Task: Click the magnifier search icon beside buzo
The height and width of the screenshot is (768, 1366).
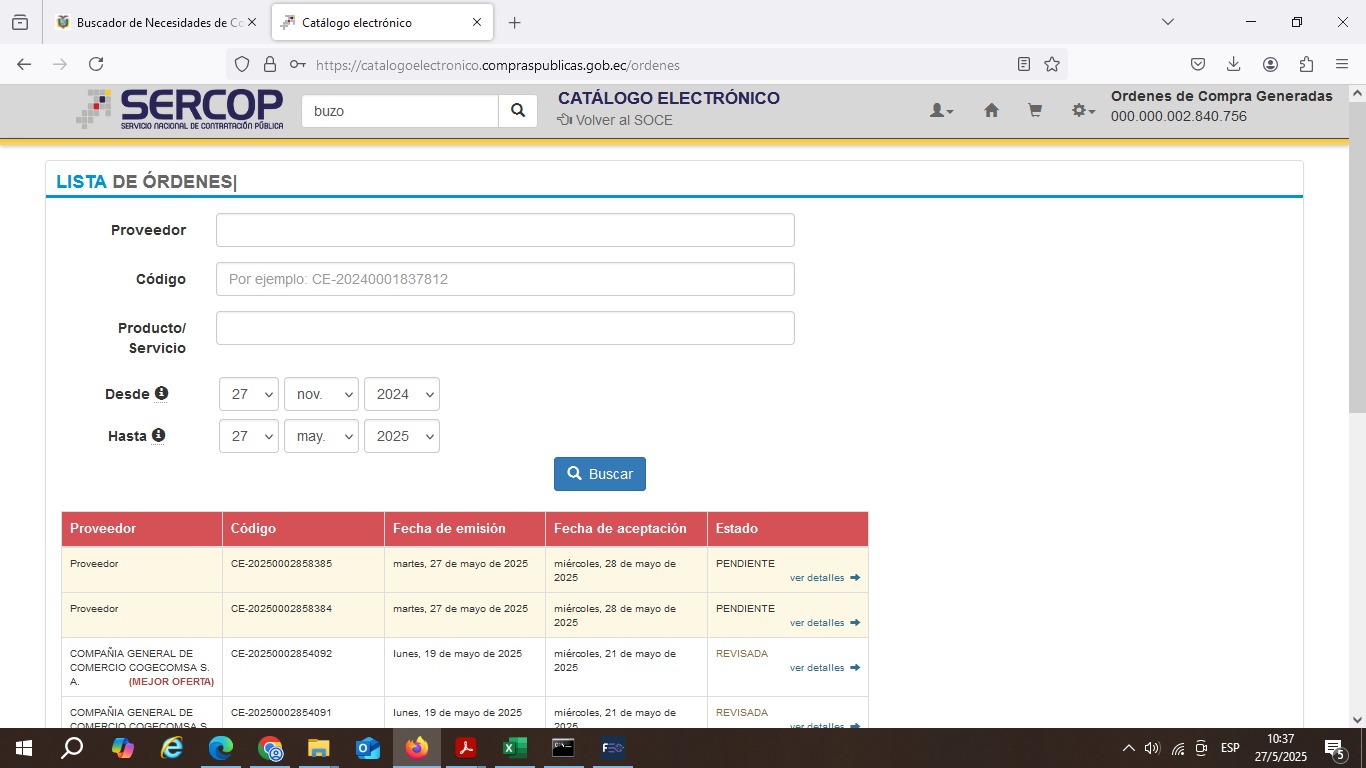Action: 518,111
